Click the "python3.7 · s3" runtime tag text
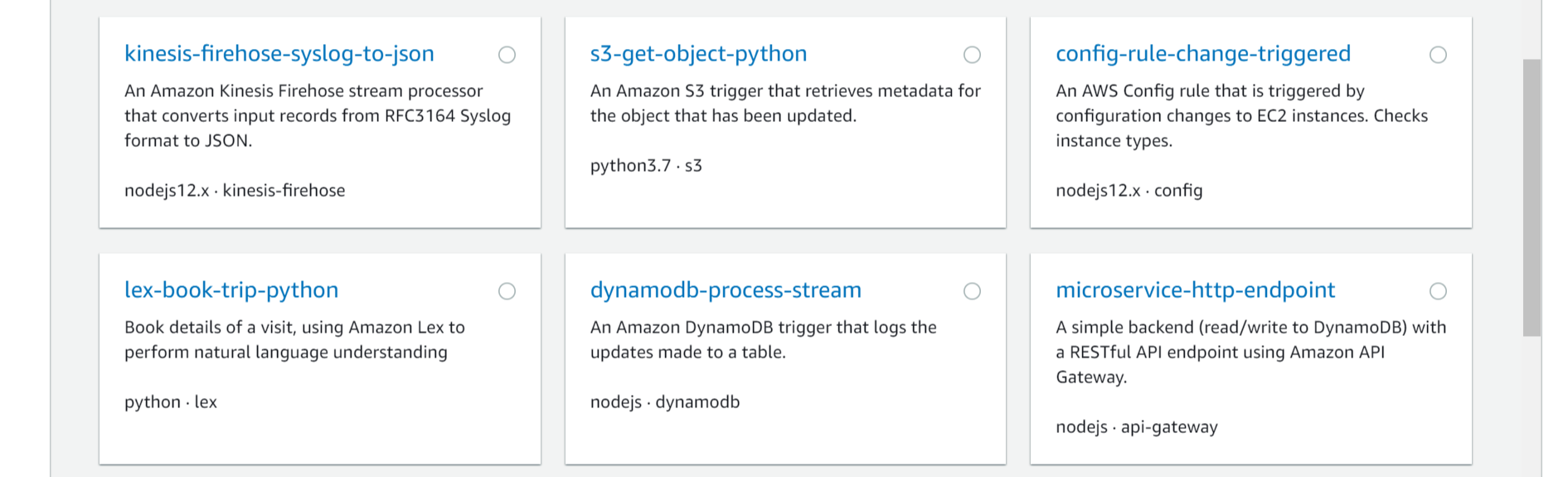The height and width of the screenshot is (477, 1568). click(646, 166)
